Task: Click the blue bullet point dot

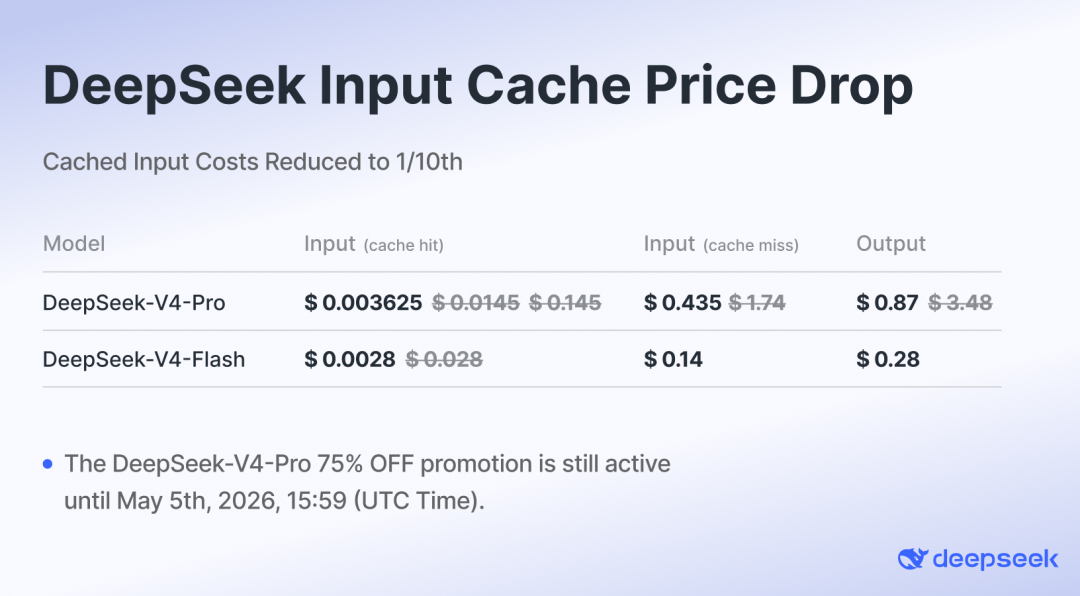Action: pyautogui.click(x=48, y=464)
